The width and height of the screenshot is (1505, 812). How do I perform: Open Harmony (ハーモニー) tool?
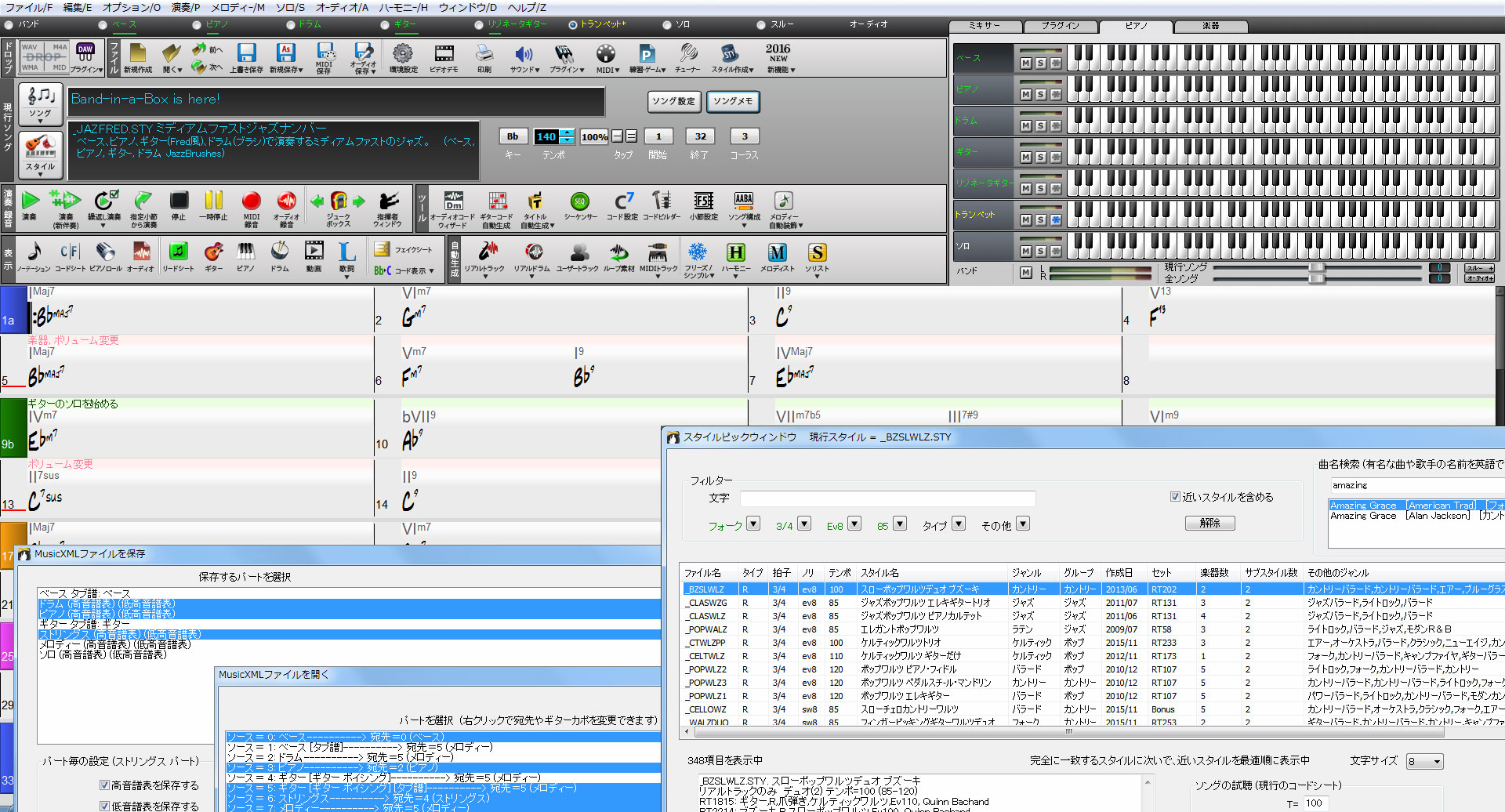pos(735,259)
